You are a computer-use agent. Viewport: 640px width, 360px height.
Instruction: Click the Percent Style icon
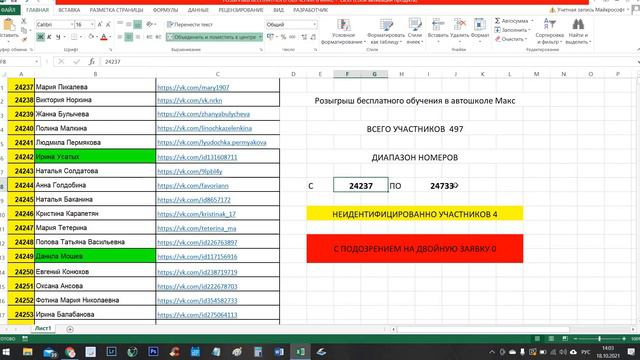tap(283, 37)
